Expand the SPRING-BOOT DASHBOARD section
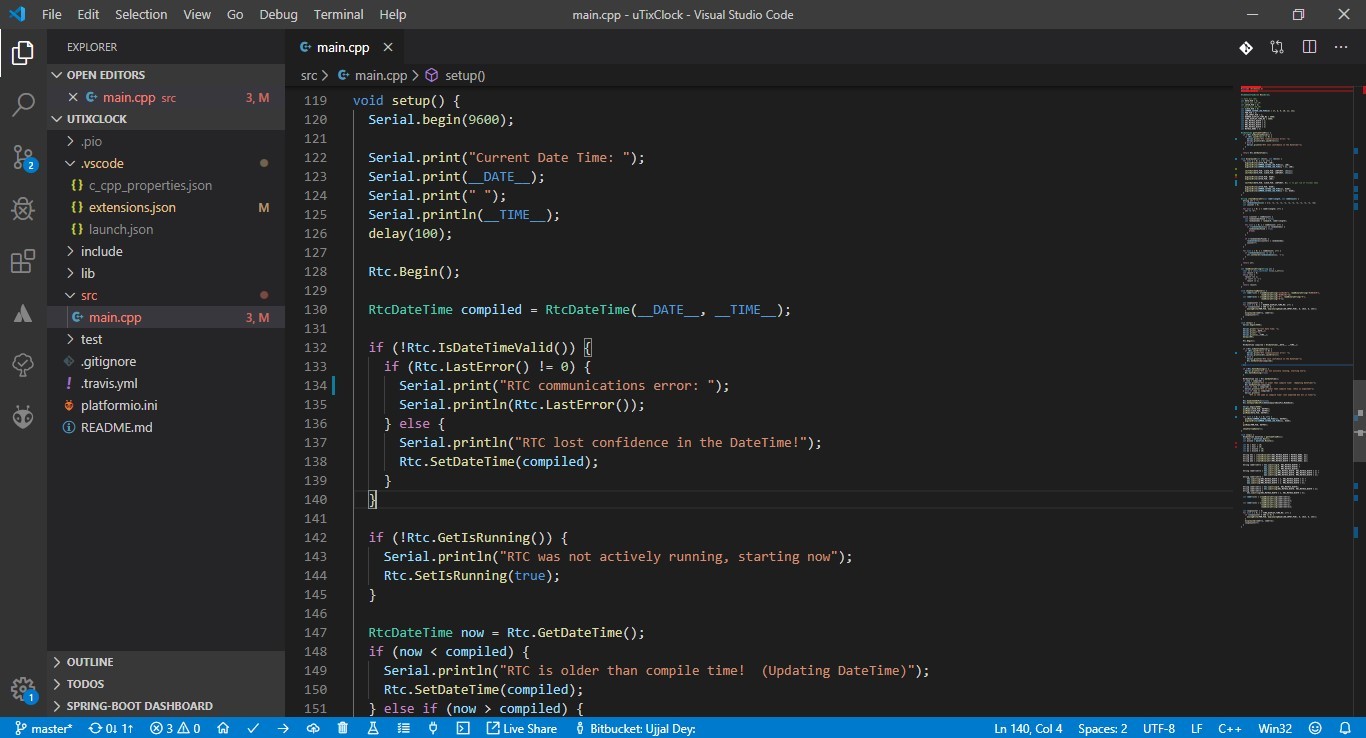 [139, 706]
